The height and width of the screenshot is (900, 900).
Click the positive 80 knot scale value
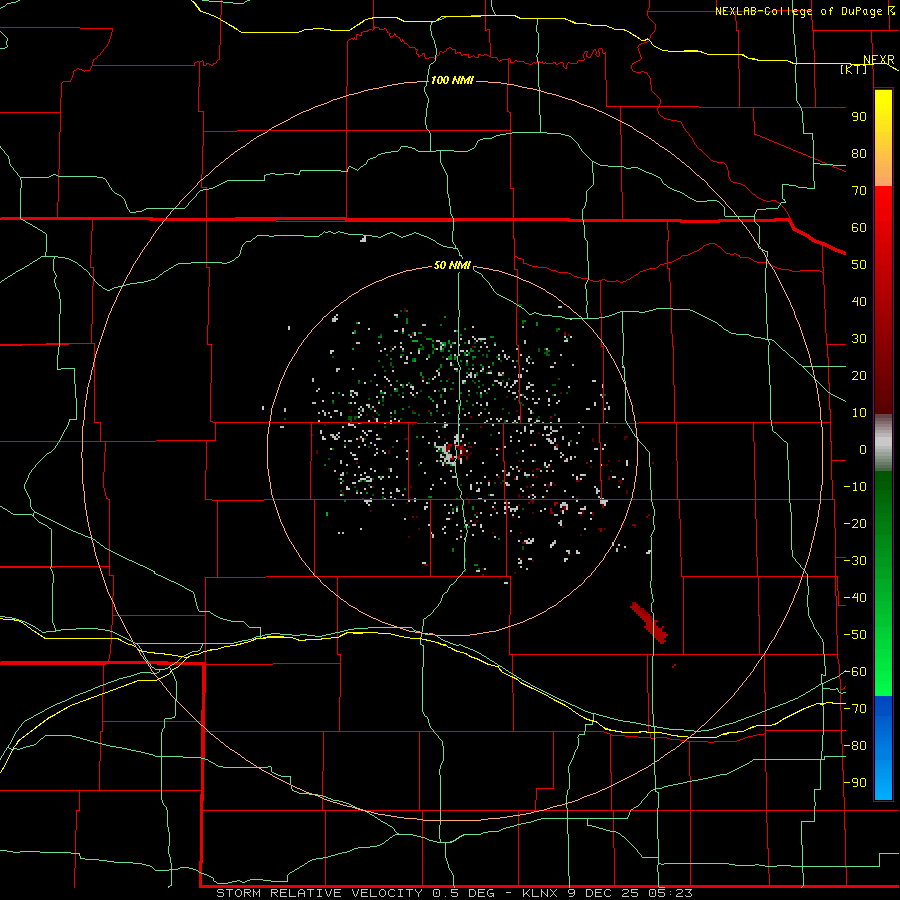click(859, 154)
